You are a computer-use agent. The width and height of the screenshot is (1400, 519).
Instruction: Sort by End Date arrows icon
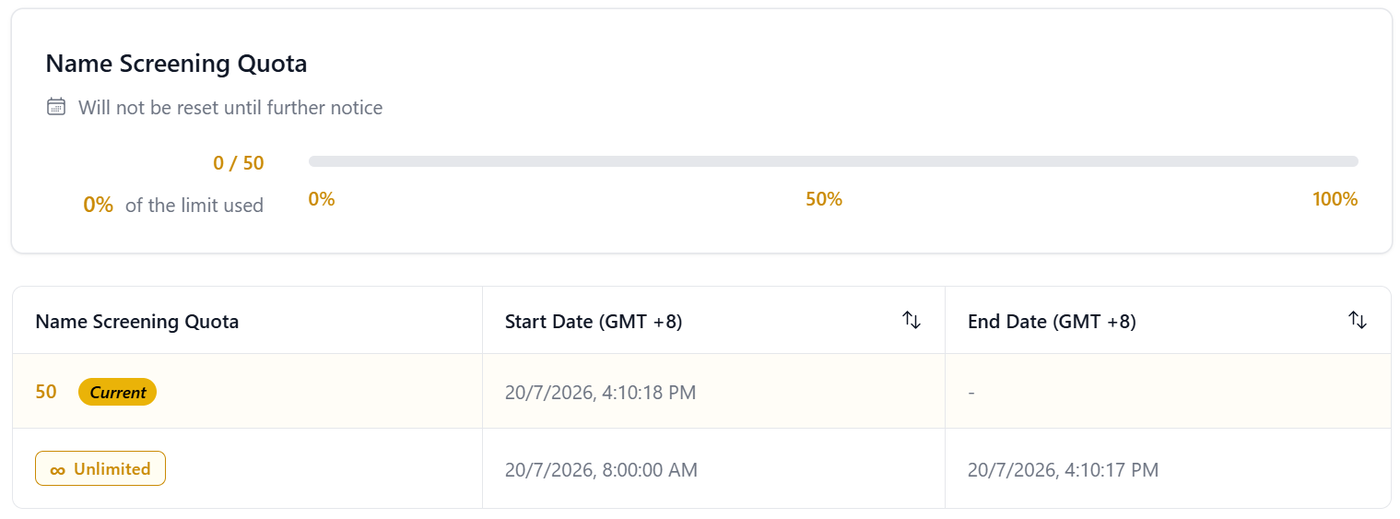click(x=1357, y=320)
